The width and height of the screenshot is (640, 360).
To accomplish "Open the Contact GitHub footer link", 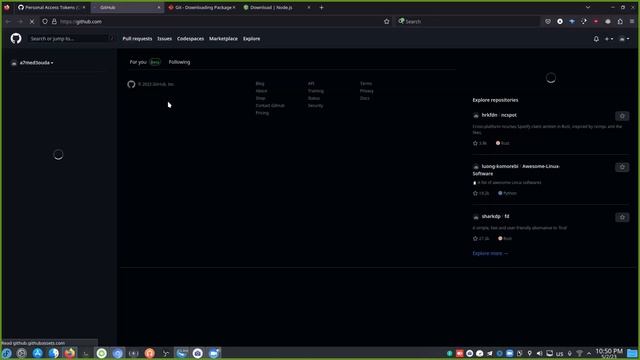I will click(270, 106).
